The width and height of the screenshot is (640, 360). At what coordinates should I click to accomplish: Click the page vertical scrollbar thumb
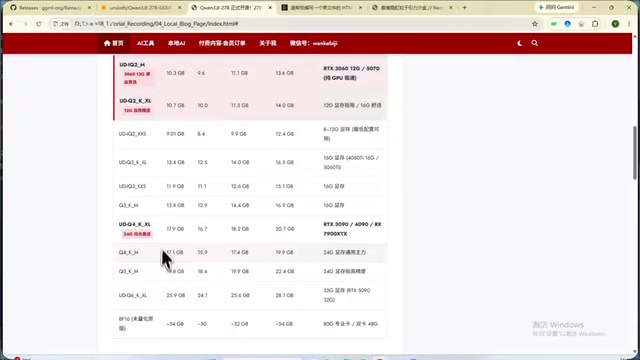(635, 152)
